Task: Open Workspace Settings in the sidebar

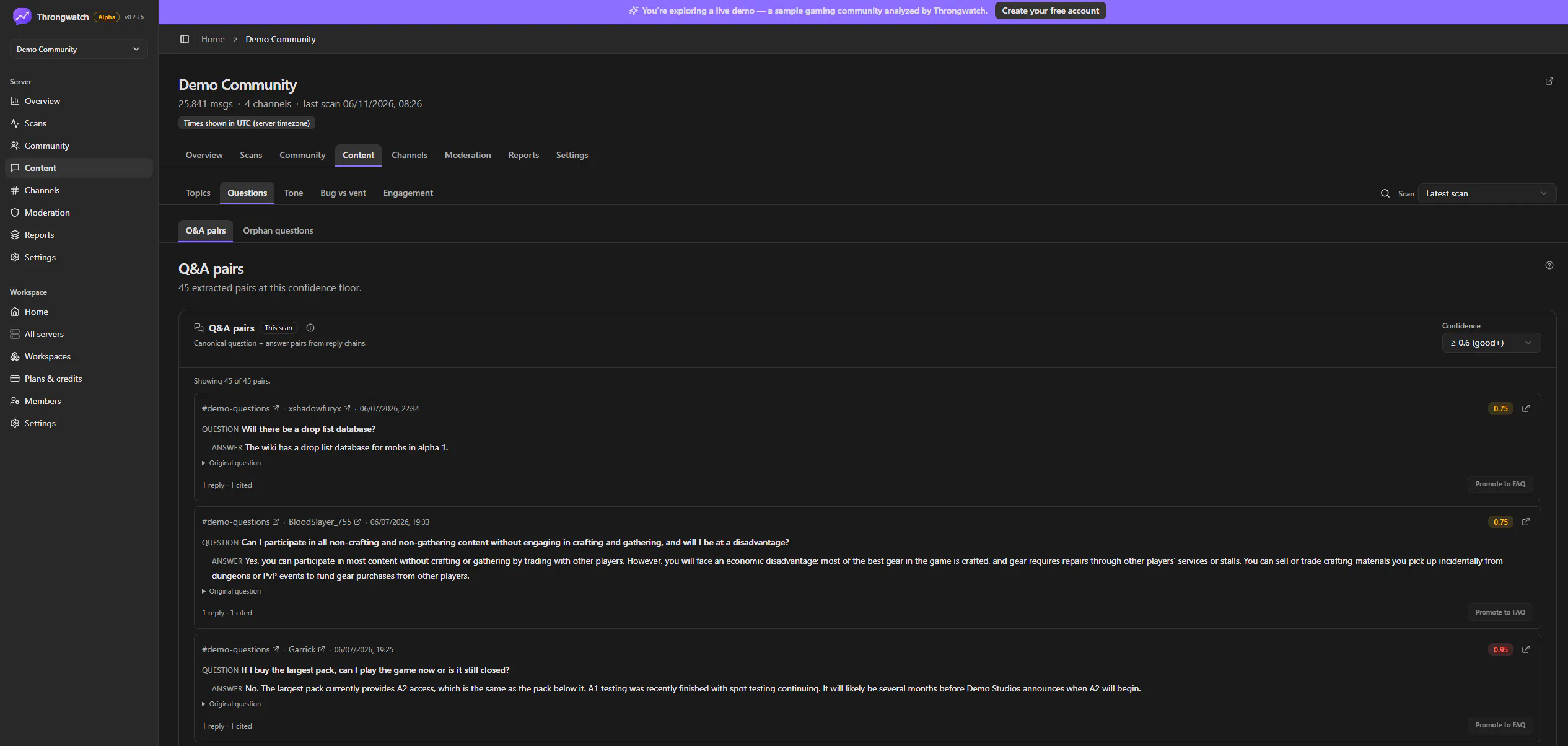Action: coord(79,423)
